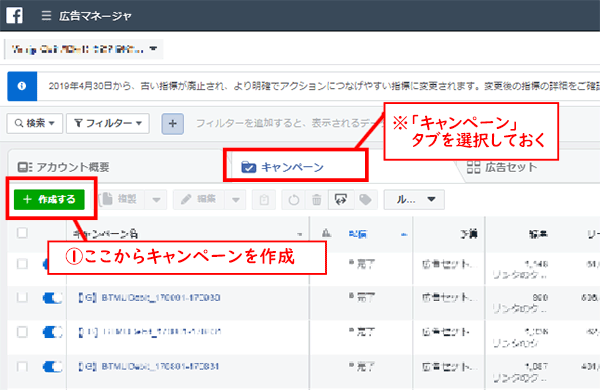Click 完了 status in the BTMU Debit_170901-170930 row
The image size is (600, 390).
click(x=362, y=297)
